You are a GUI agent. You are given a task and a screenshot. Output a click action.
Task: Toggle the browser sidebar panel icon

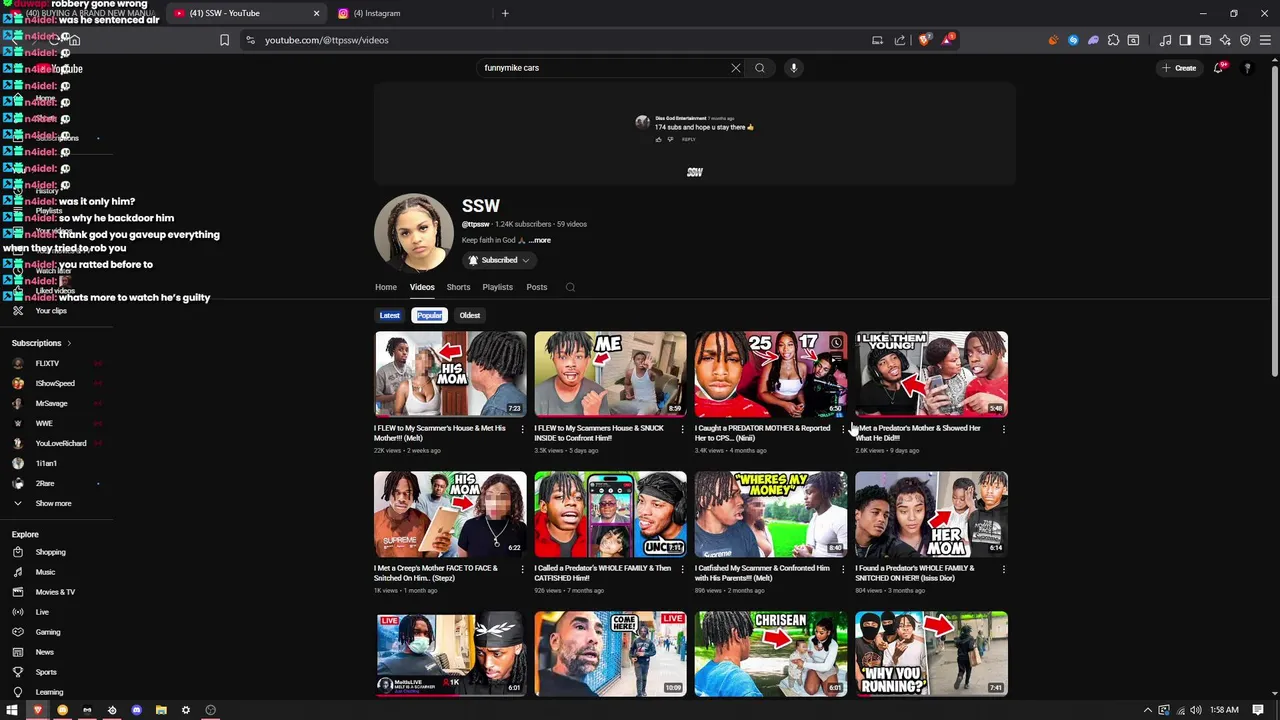pos(1185,40)
